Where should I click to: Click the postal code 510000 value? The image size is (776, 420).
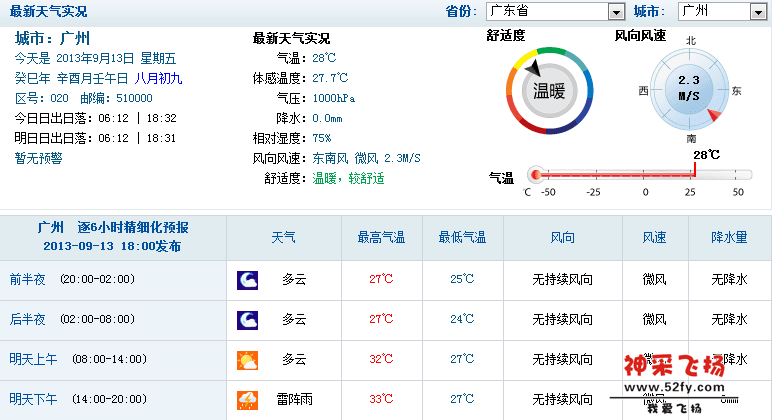[x=134, y=98]
